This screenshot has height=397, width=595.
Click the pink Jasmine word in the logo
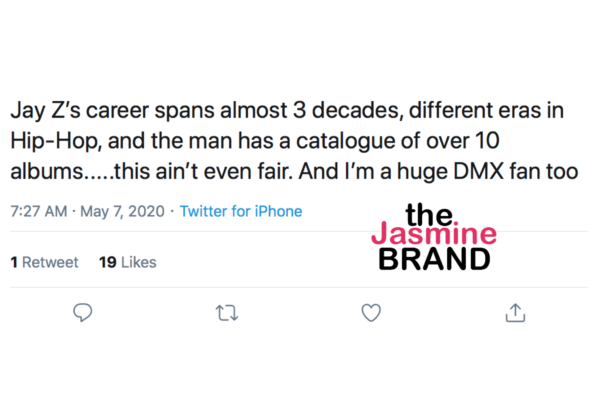point(434,233)
